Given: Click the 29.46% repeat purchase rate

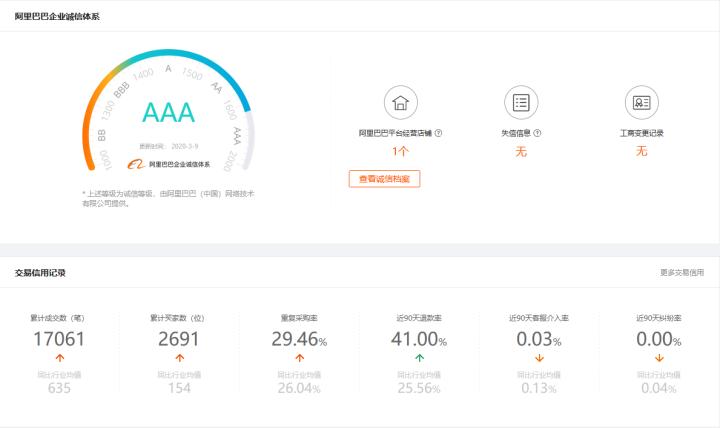Looking at the screenshot, I should (x=299, y=339).
